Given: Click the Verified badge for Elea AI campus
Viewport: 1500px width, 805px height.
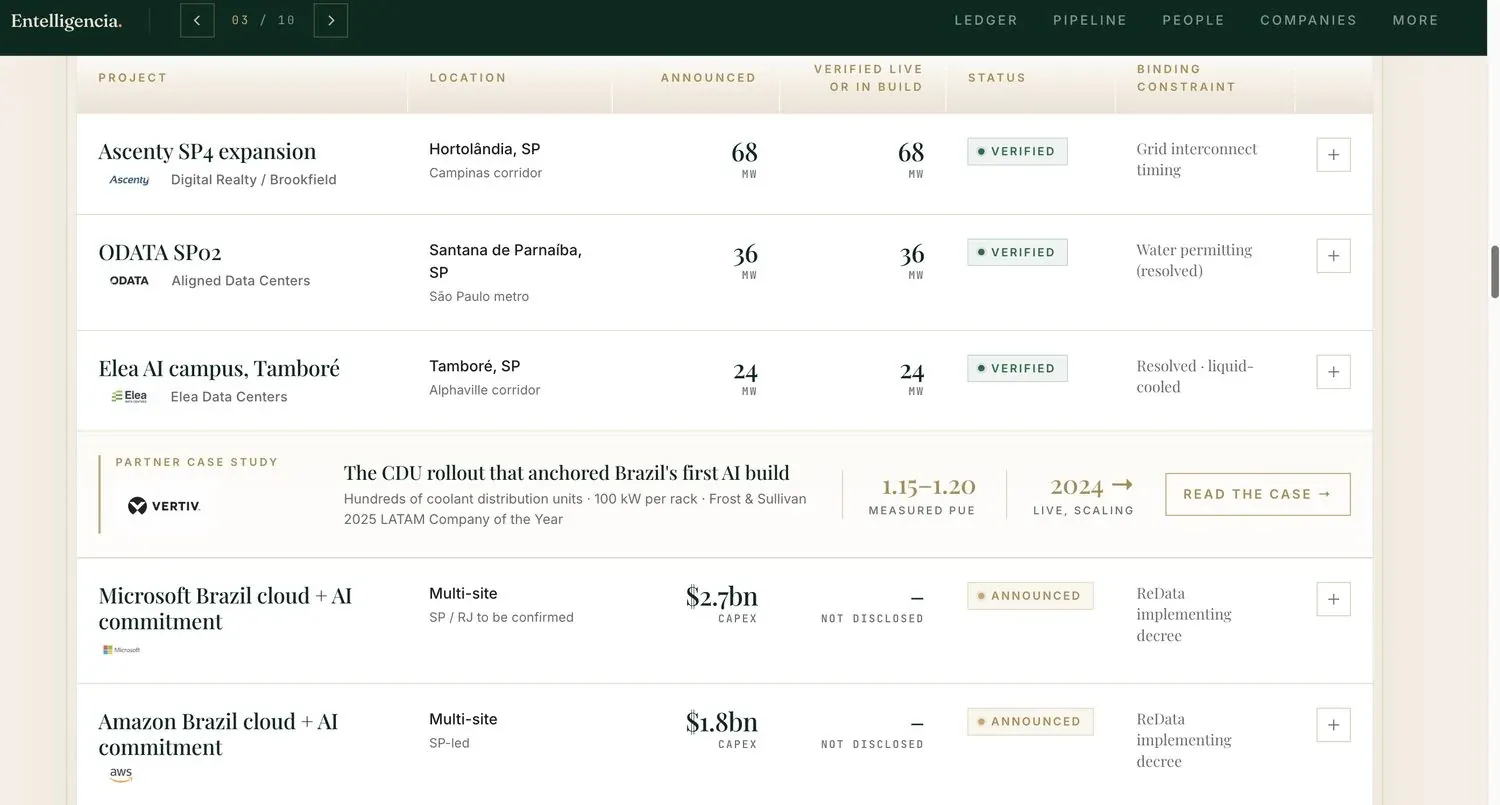Looking at the screenshot, I should [1017, 368].
